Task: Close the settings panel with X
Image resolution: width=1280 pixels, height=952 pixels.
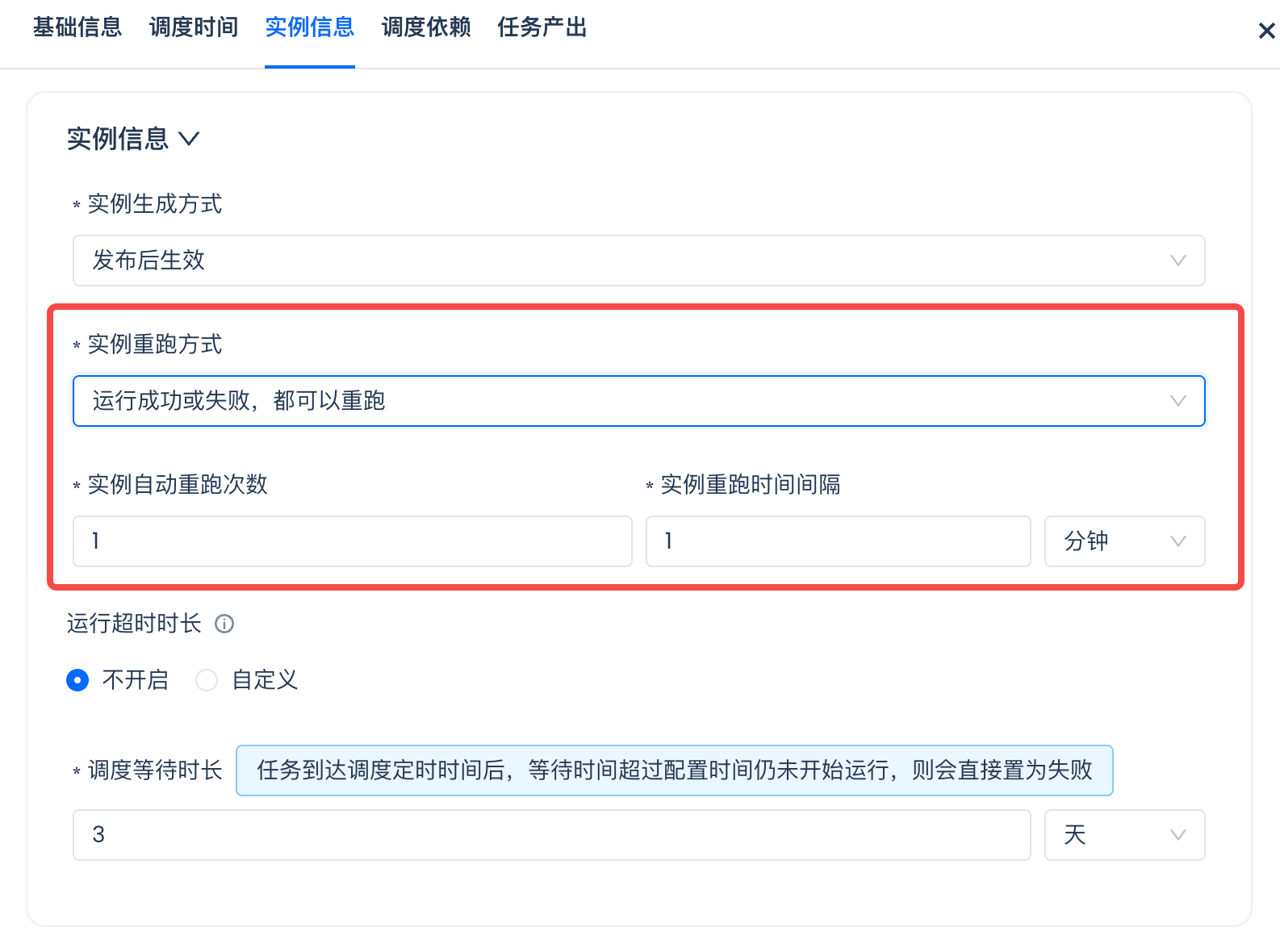Action: [1266, 31]
